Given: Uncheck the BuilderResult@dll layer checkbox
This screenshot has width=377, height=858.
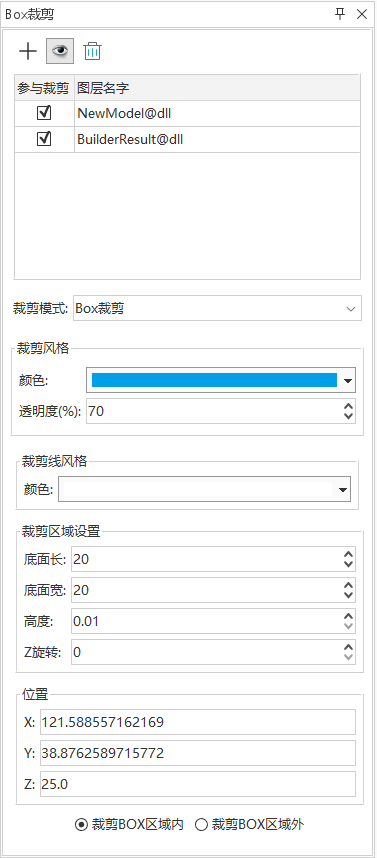Looking at the screenshot, I should (44, 139).
